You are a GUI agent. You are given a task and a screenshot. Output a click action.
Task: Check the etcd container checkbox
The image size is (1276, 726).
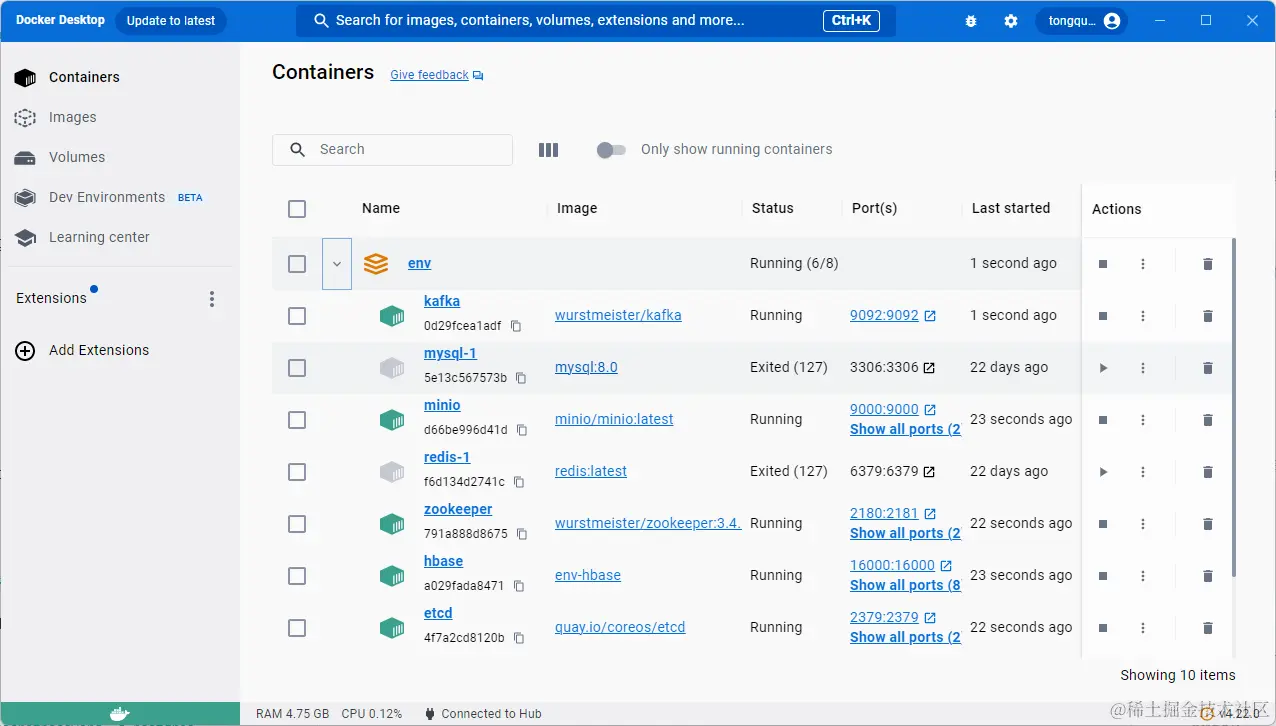pos(297,628)
